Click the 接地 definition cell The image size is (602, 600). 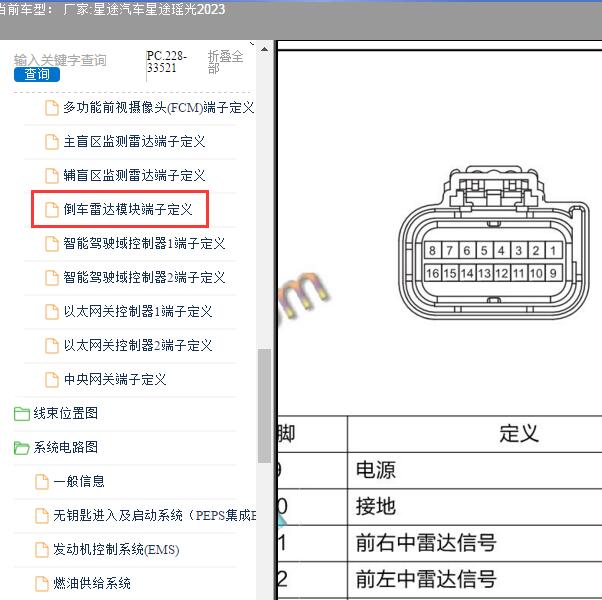click(475, 506)
